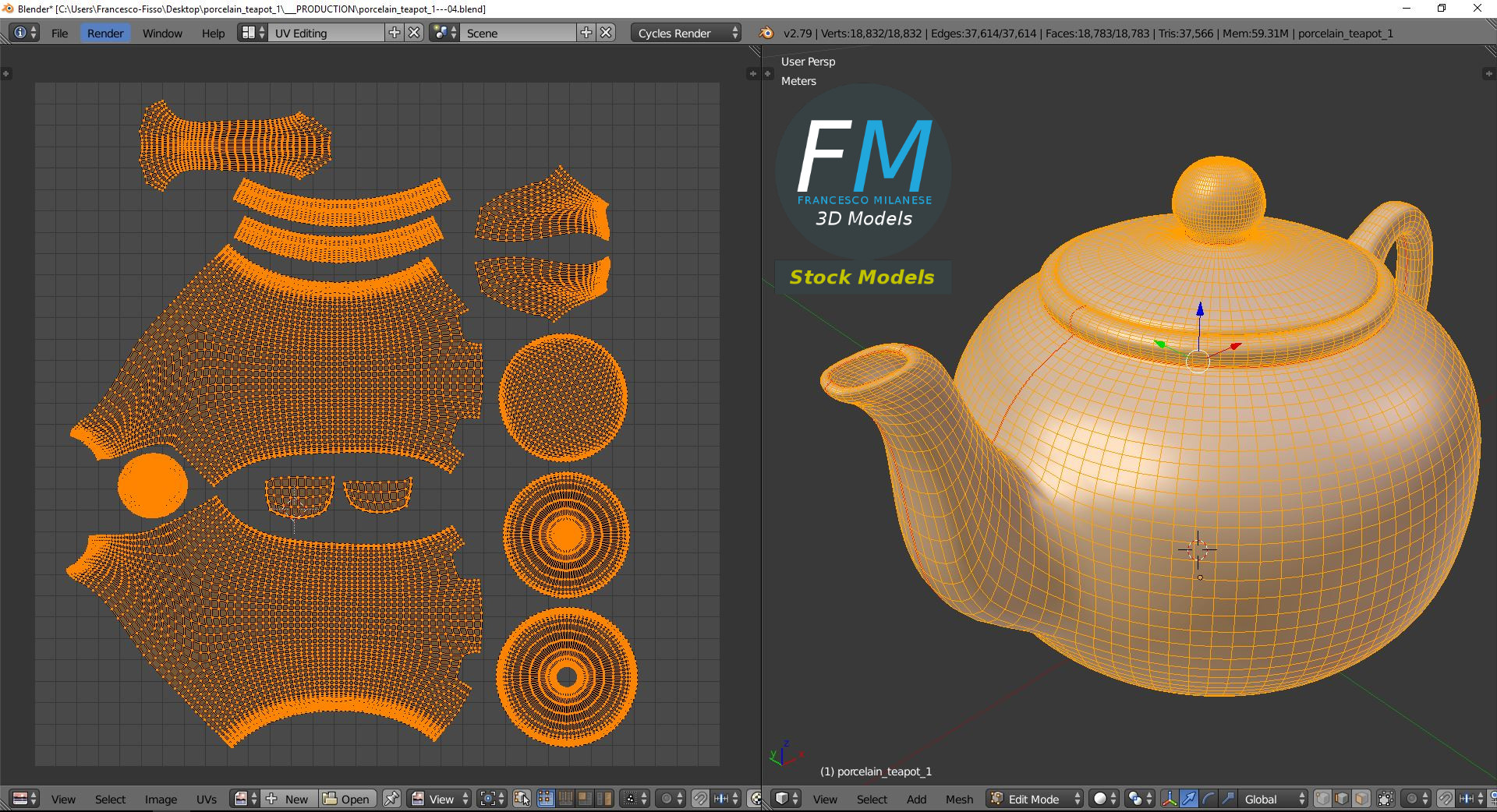
Task: Switch to UV island selection mode
Action: point(604,799)
